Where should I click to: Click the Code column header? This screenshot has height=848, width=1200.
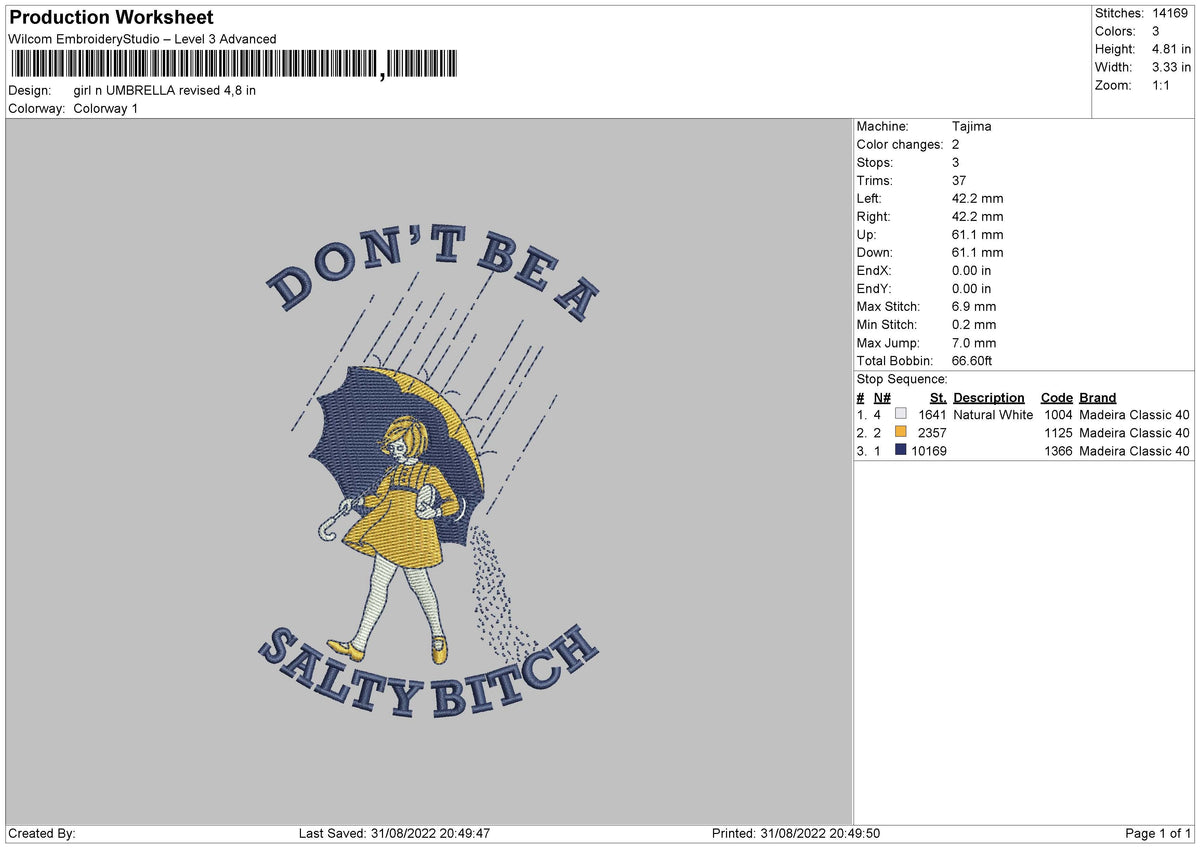tap(1057, 397)
